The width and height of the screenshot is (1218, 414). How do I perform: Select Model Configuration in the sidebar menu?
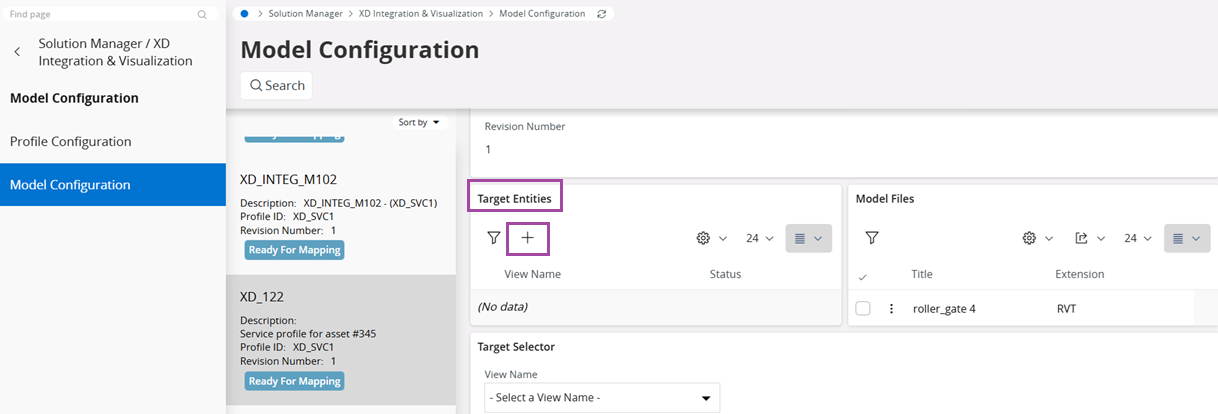[70, 185]
